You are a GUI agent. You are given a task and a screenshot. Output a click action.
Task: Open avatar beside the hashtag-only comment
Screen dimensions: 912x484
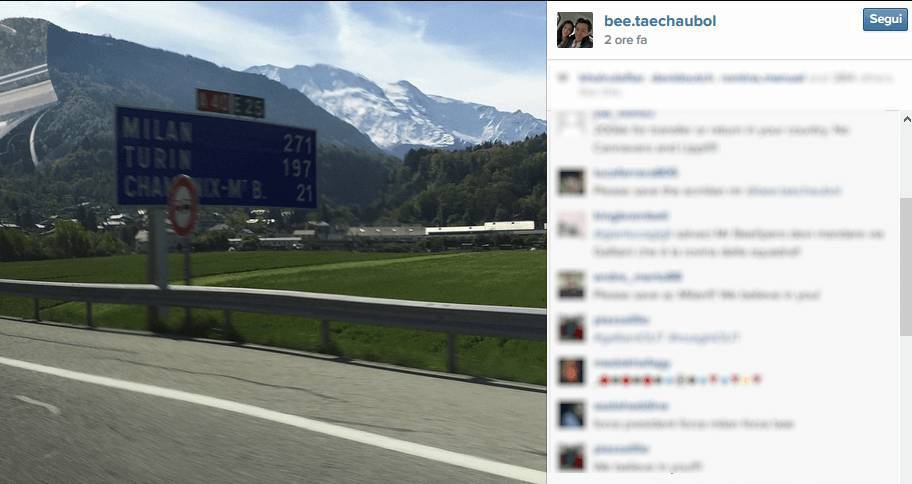tap(571, 328)
